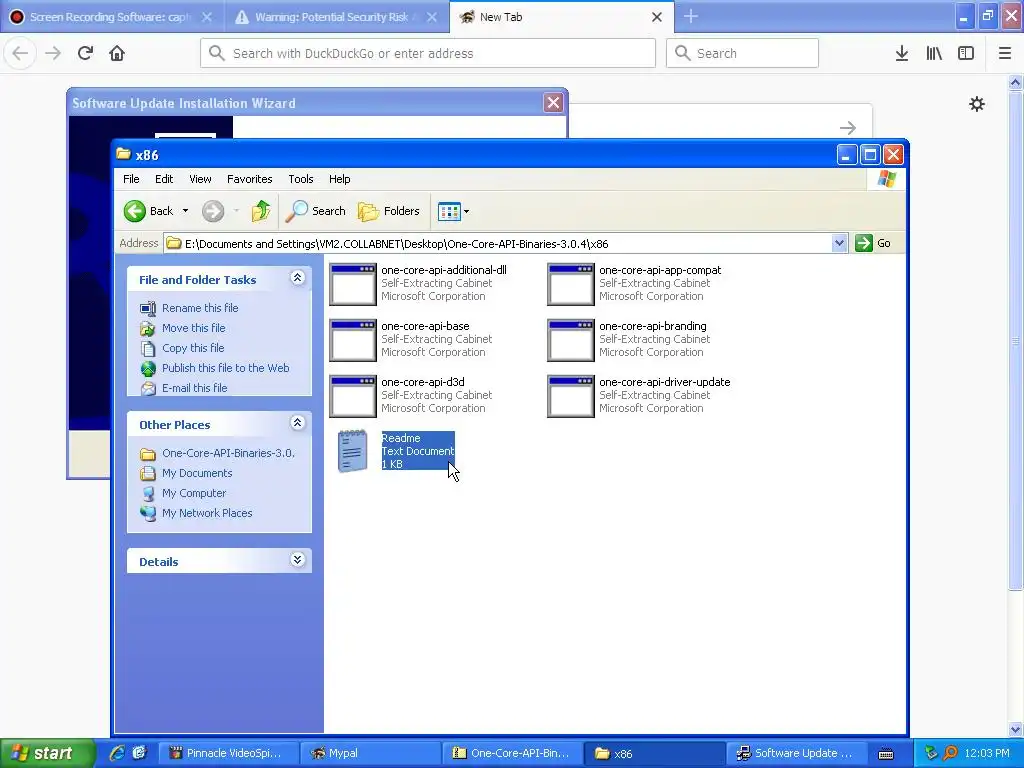This screenshot has height=768, width=1024.
Task: Select the one-core-api-app-compat file icon
Action: coord(571,284)
